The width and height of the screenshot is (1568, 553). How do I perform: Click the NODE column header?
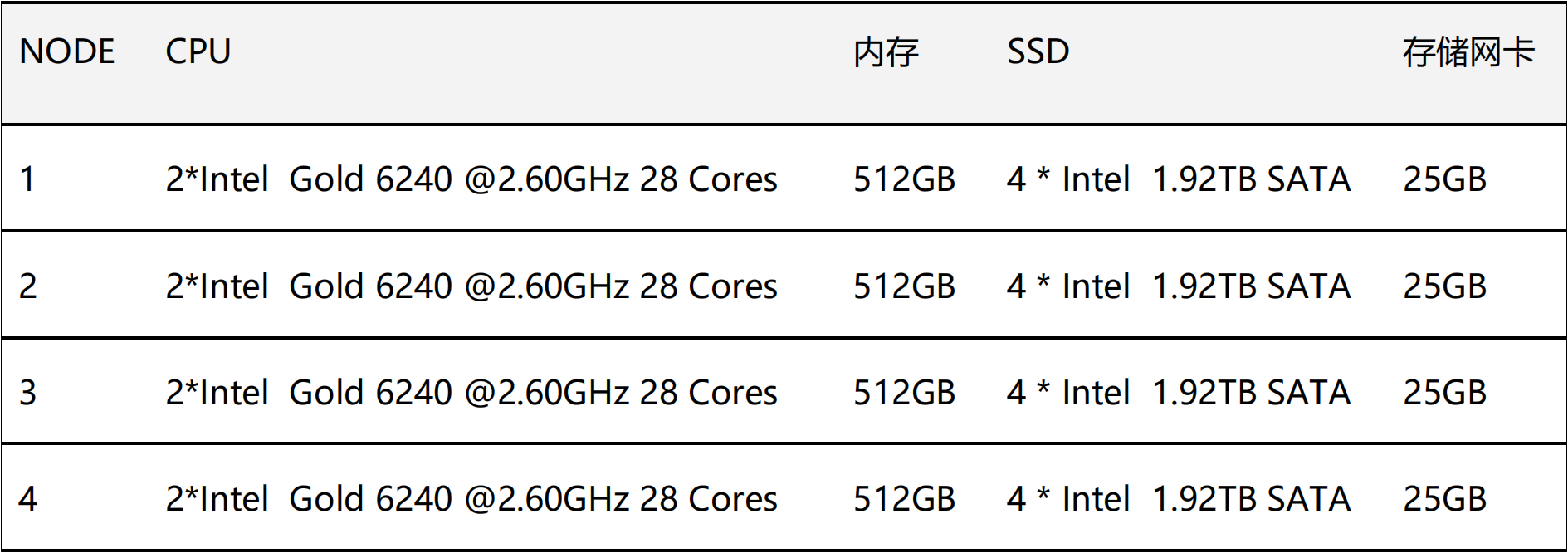click(67, 51)
